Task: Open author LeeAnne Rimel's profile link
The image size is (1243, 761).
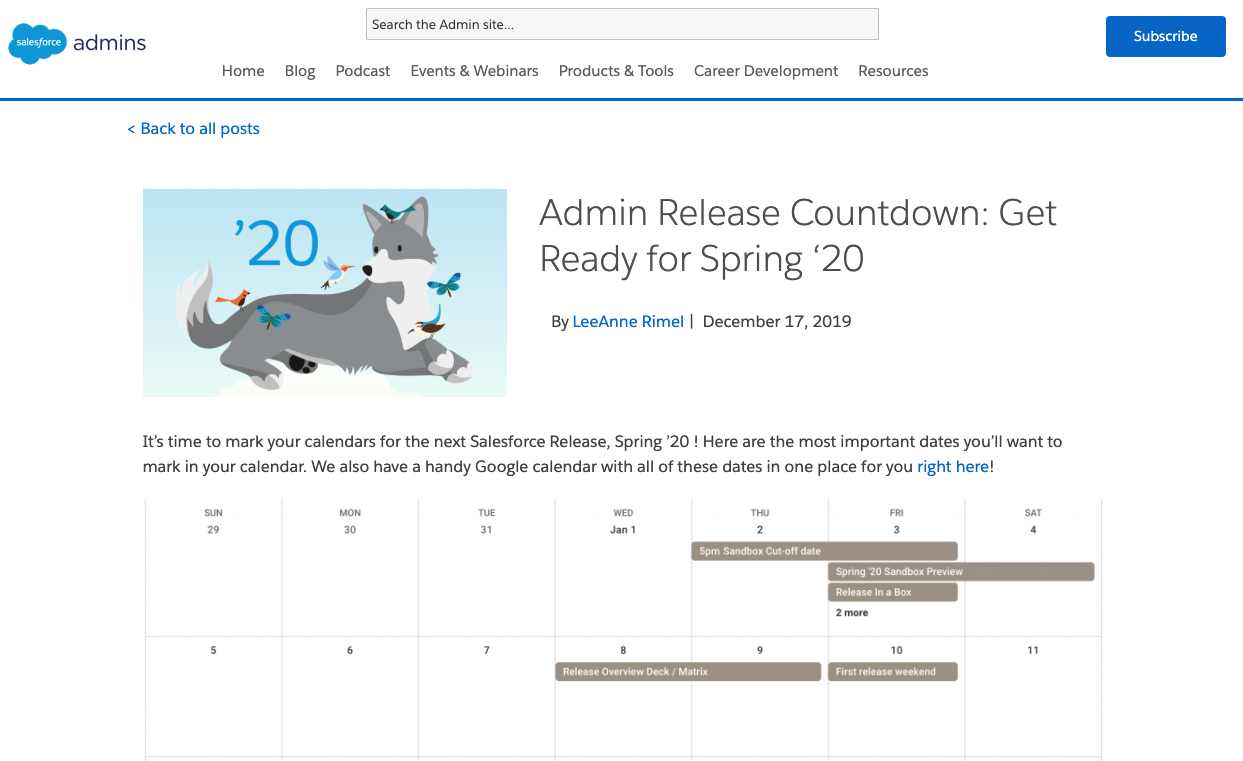Action: click(628, 321)
